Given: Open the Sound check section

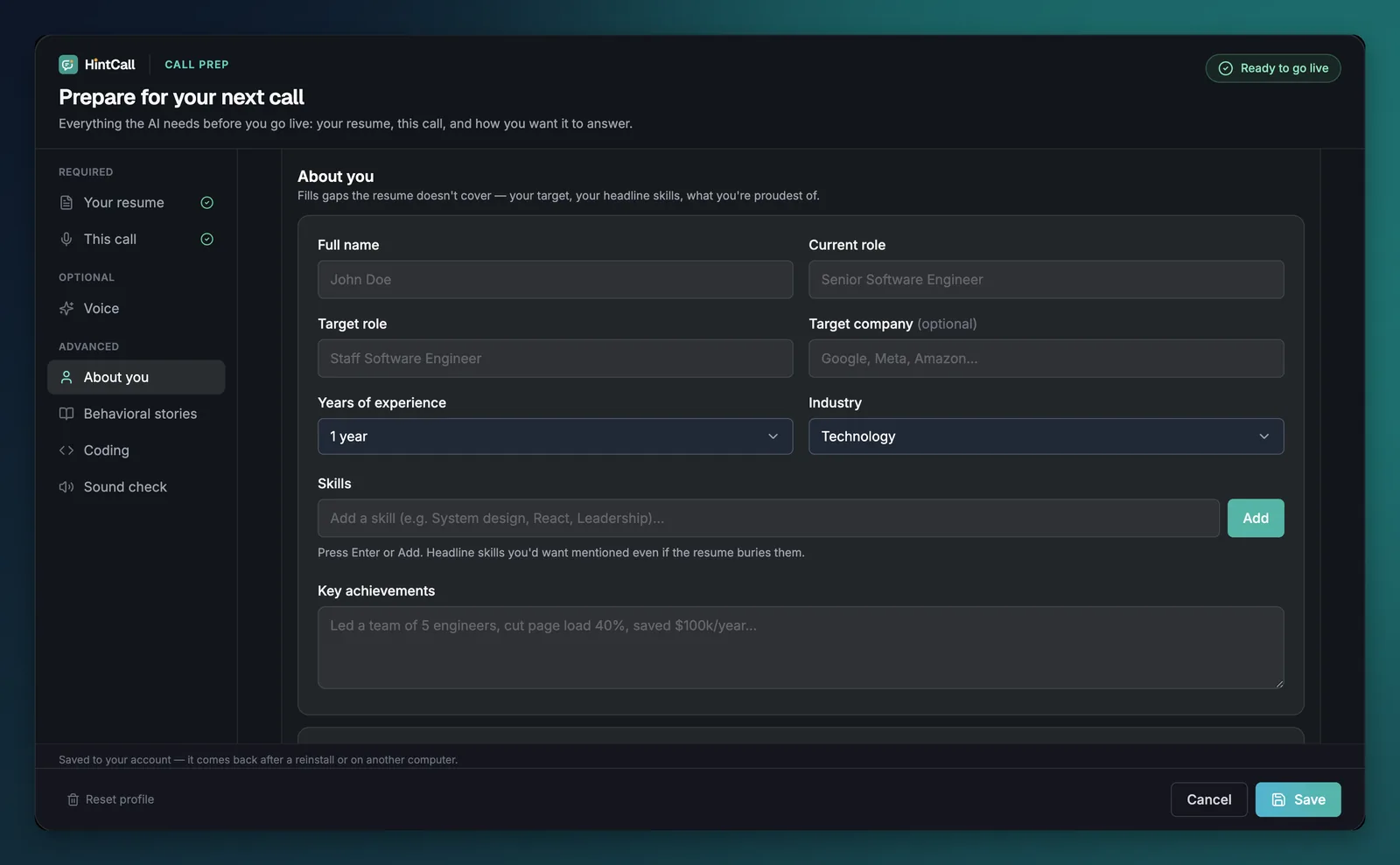Looking at the screenshot, I should [x=136, y=487].
